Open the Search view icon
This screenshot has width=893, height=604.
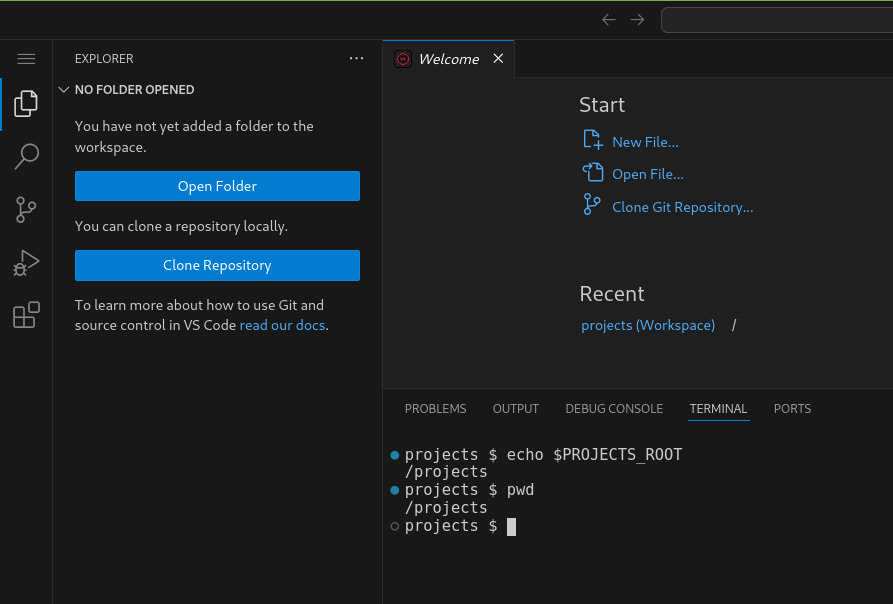click(26, 156)
